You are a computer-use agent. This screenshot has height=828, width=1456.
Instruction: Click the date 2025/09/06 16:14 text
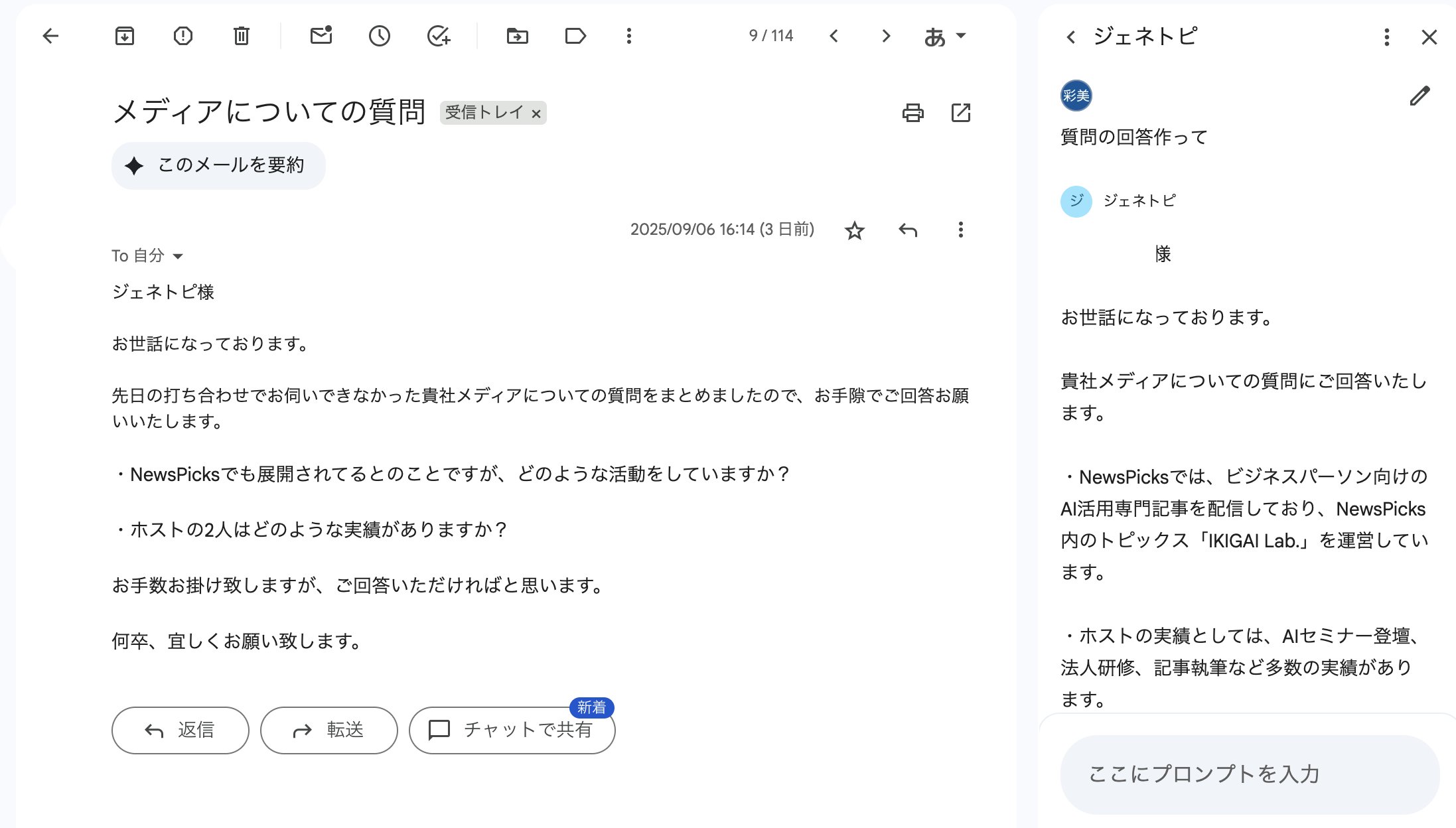[x=692, y=230]
